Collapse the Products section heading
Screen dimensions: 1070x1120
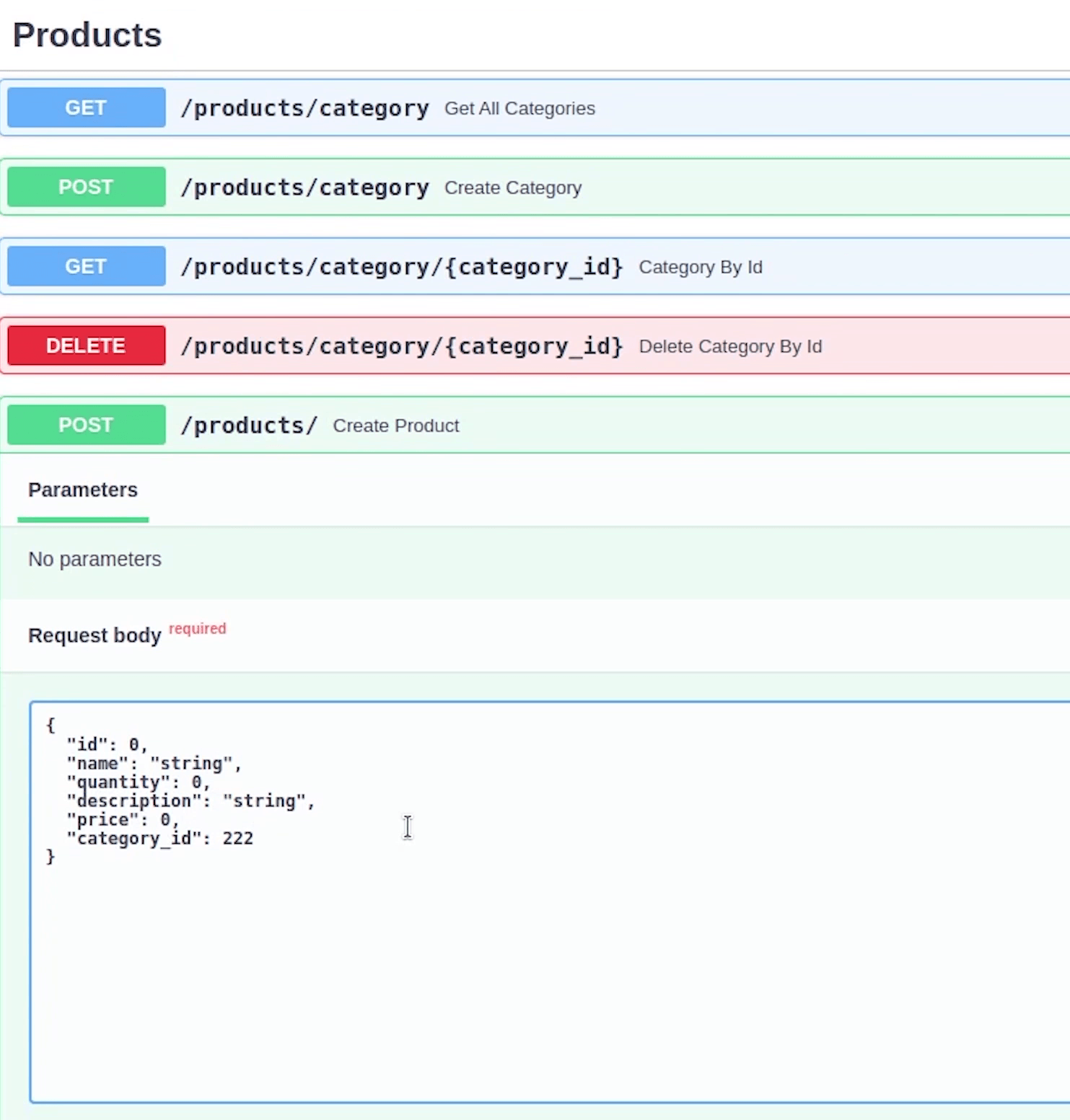87,35
